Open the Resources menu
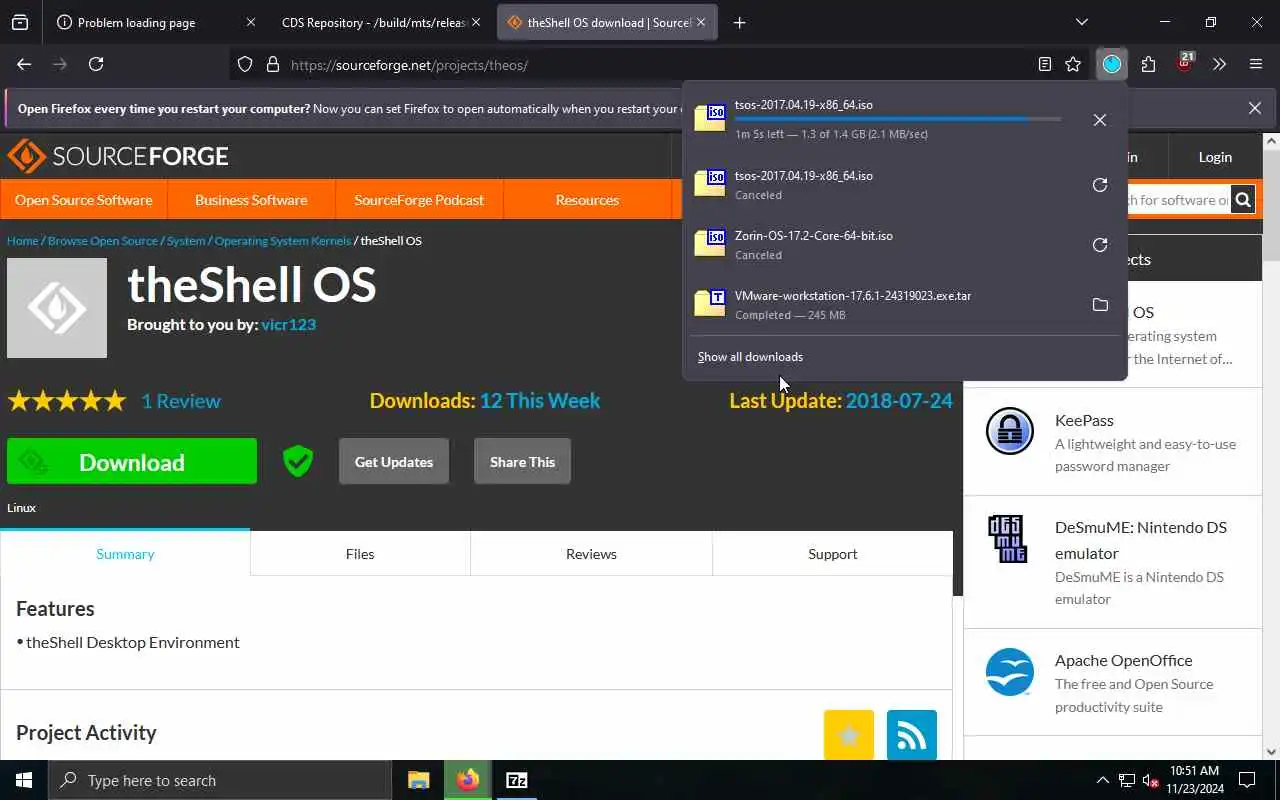This screenshot has height=800, width=1280. point(587,200)
